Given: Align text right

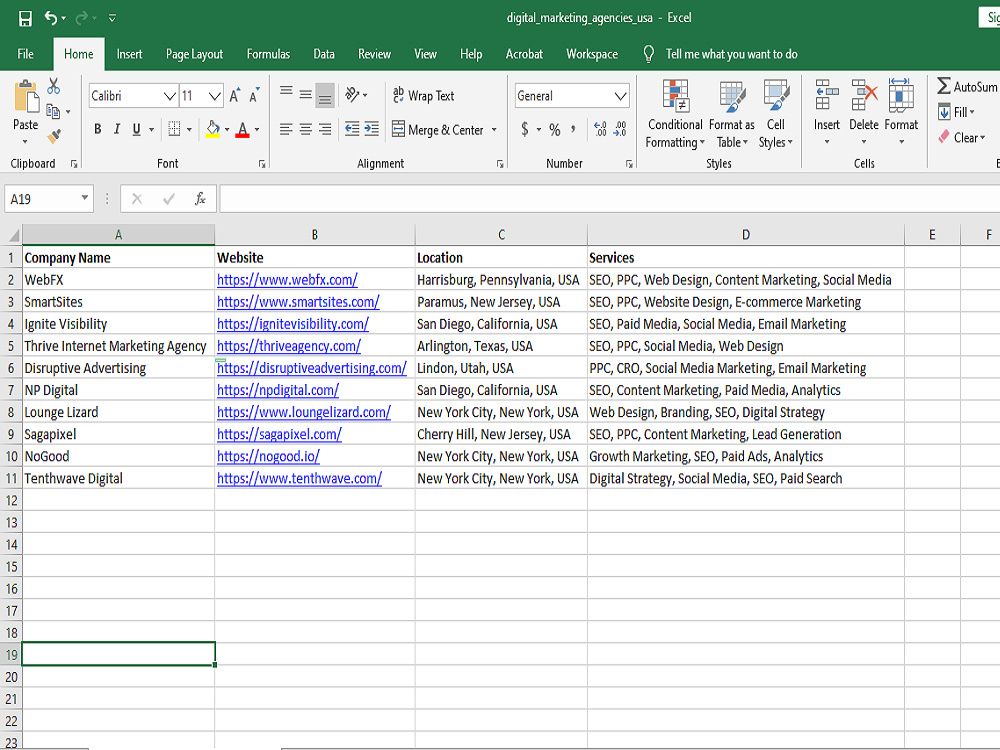Looking at the screenshot, I should tap(325, 129).
